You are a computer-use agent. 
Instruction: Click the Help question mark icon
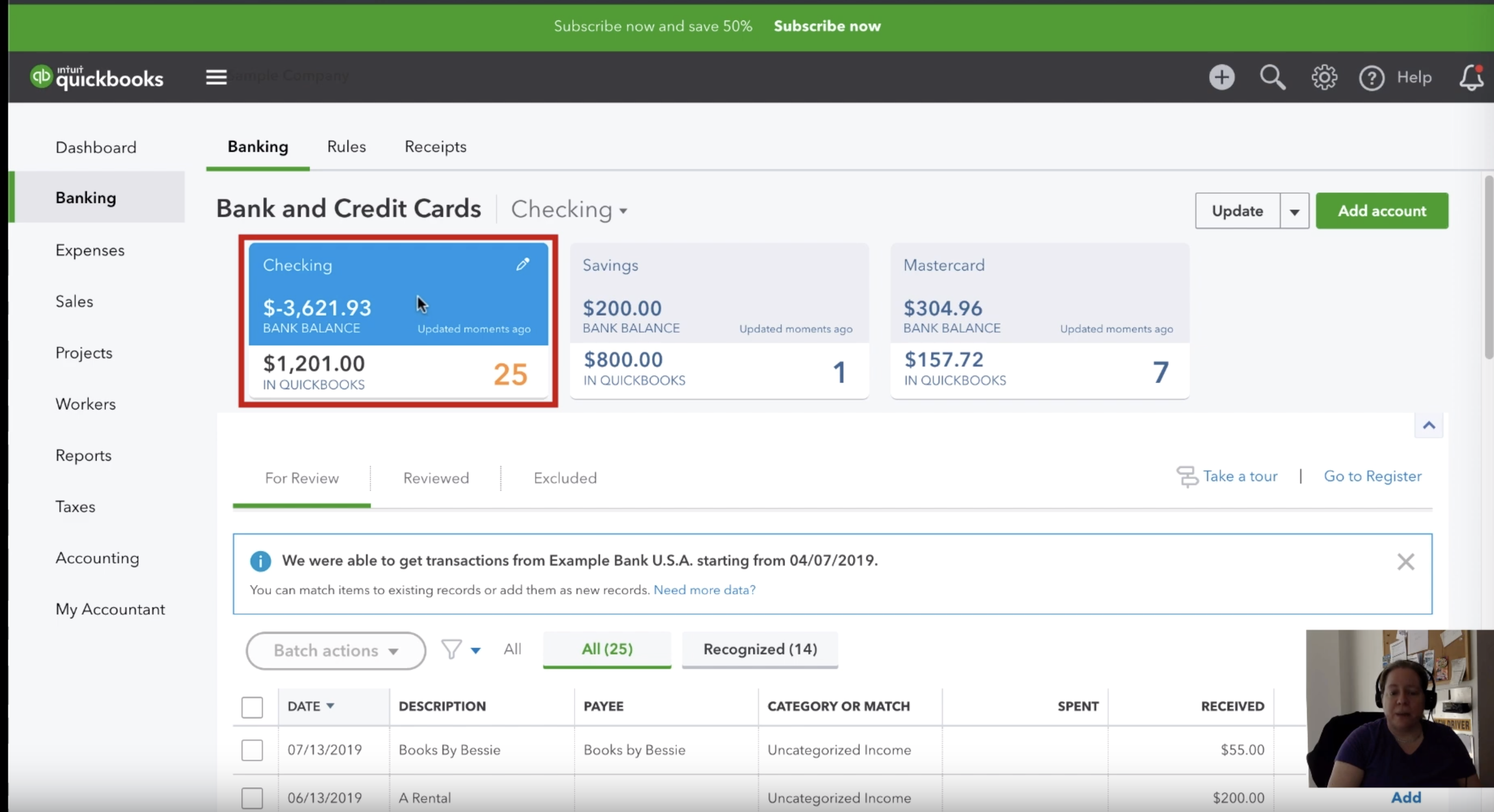point(1371,78)
